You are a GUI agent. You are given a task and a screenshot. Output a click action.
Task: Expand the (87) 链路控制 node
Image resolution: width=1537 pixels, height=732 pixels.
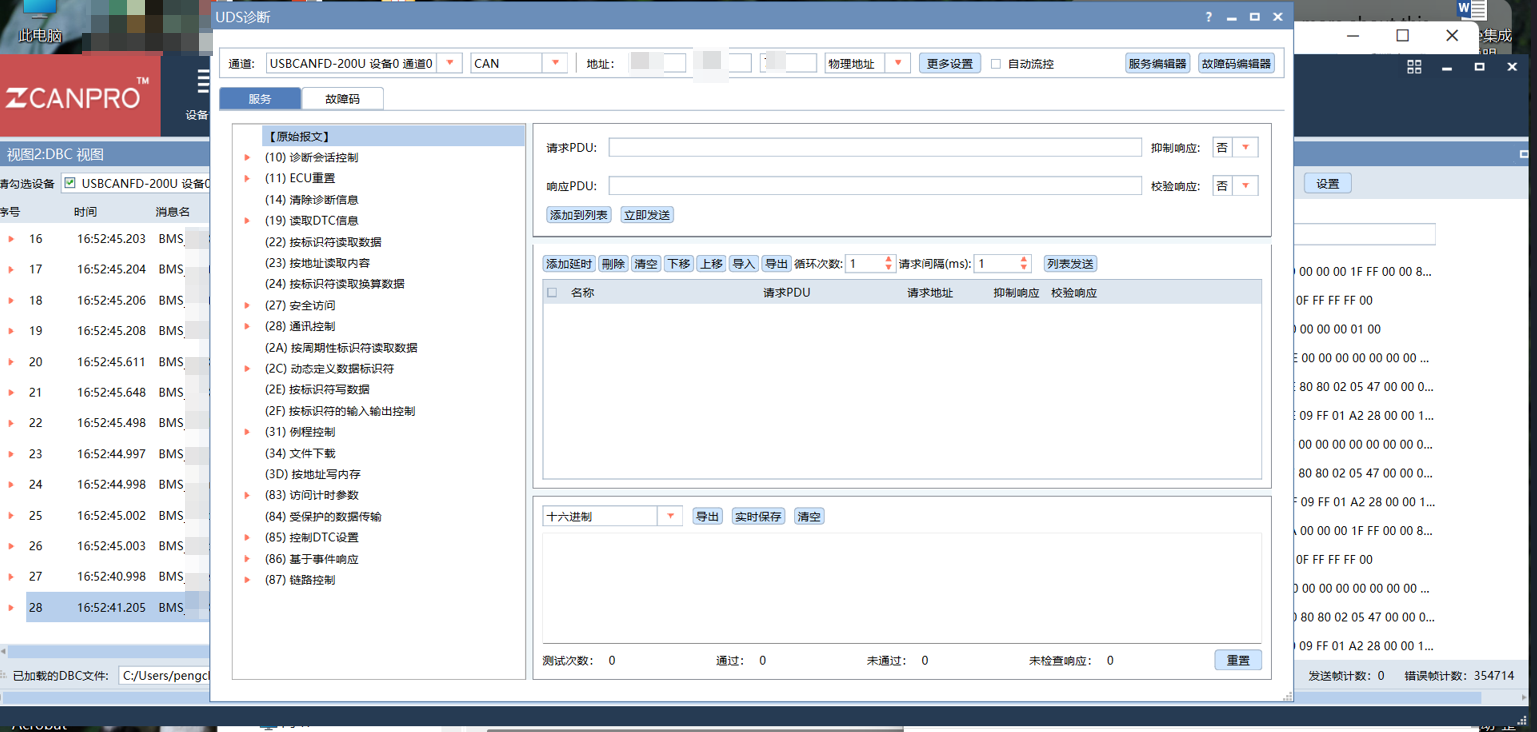tap(247, 580)
